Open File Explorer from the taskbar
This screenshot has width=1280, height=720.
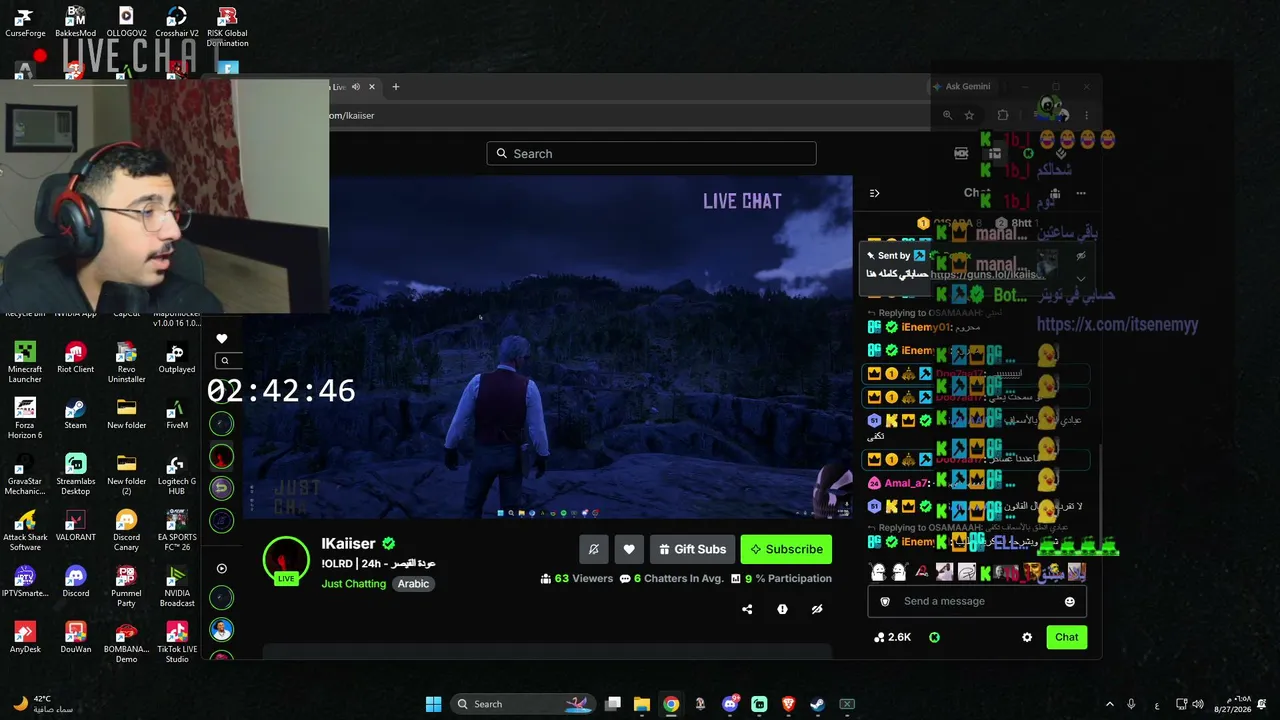(642, 704)
